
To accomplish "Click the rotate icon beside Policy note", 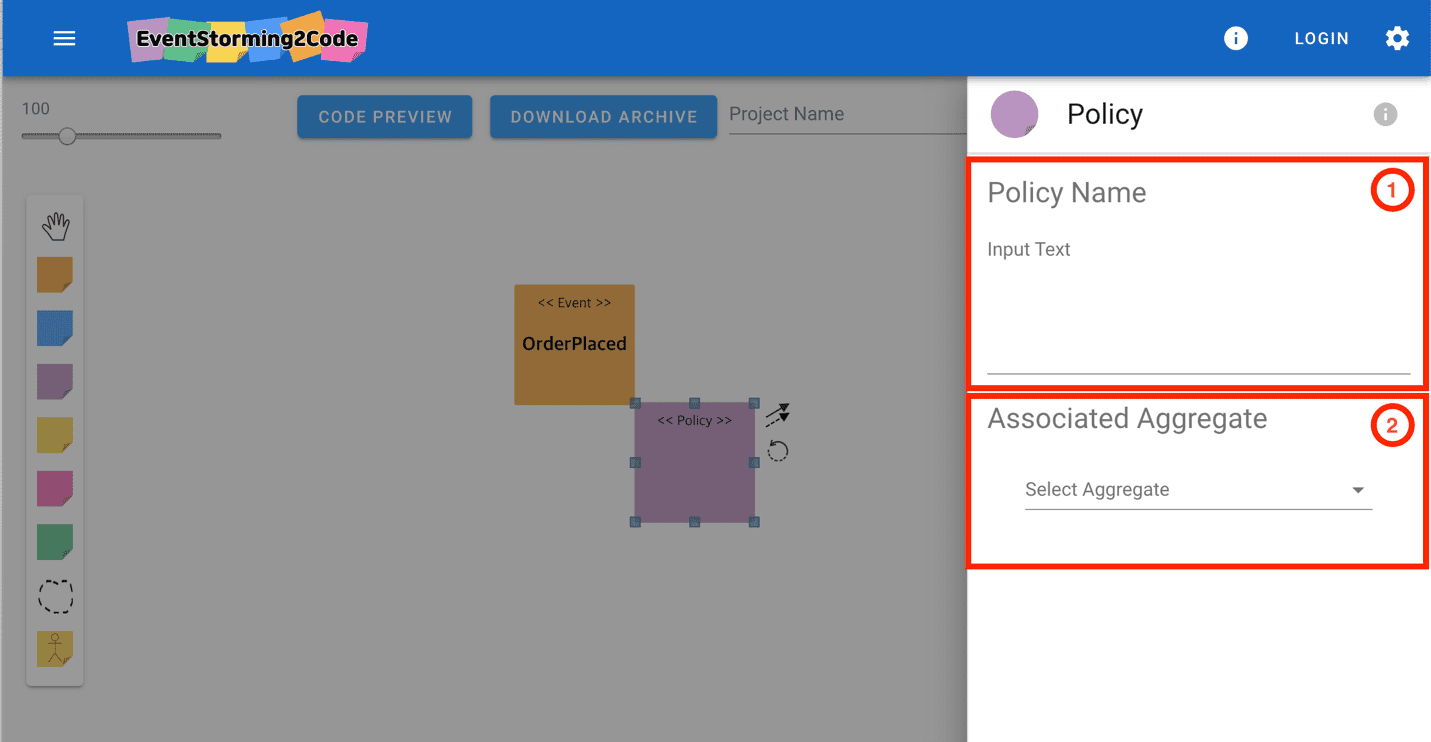I will (778, 451).
